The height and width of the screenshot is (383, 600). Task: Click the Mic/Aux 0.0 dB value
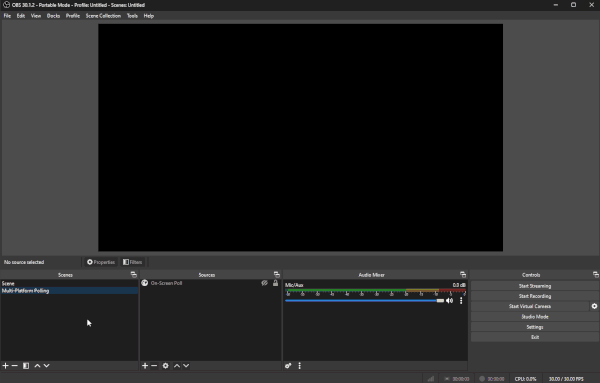(x=459, y=285)
